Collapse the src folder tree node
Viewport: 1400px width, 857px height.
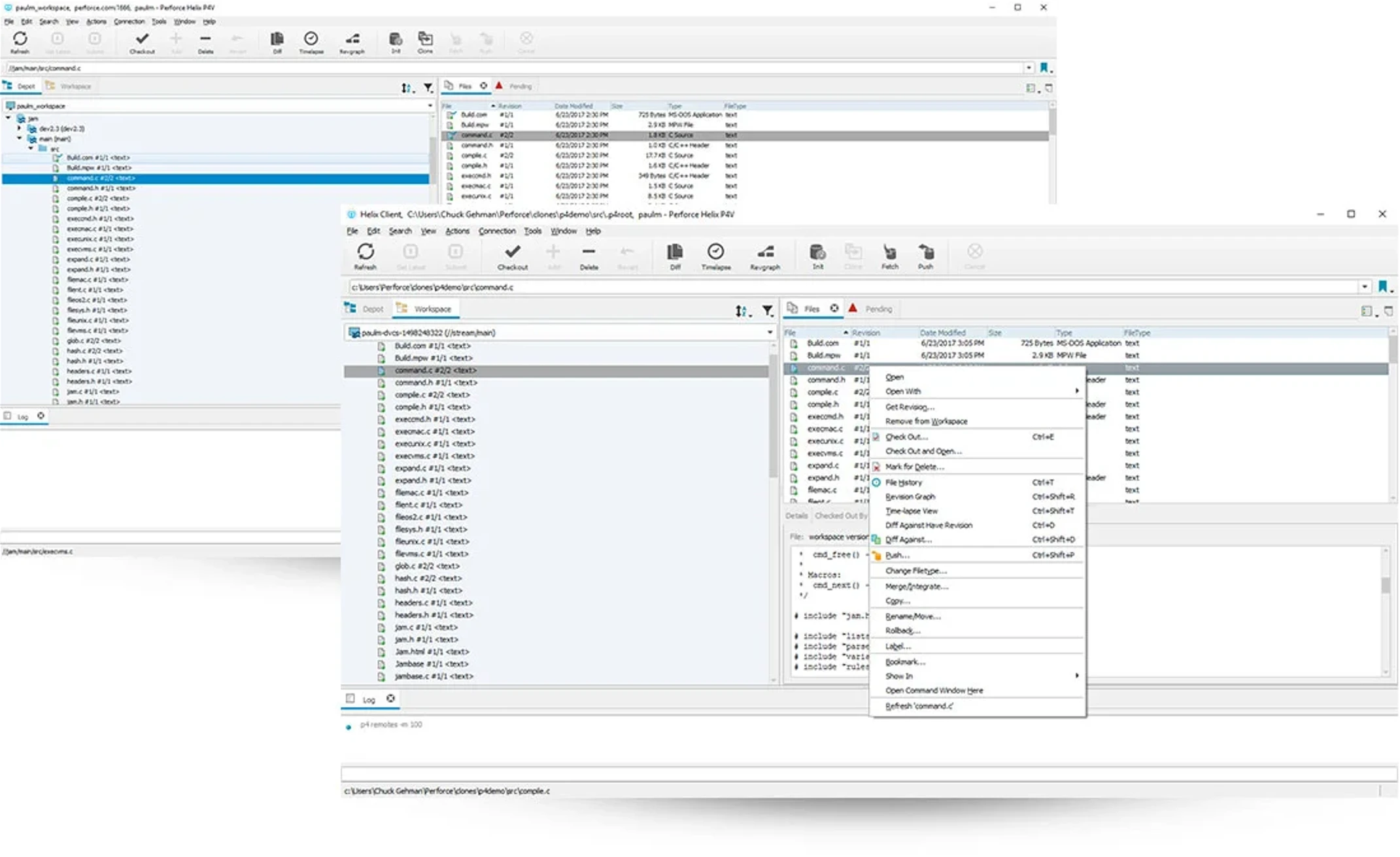coord(31,149)
